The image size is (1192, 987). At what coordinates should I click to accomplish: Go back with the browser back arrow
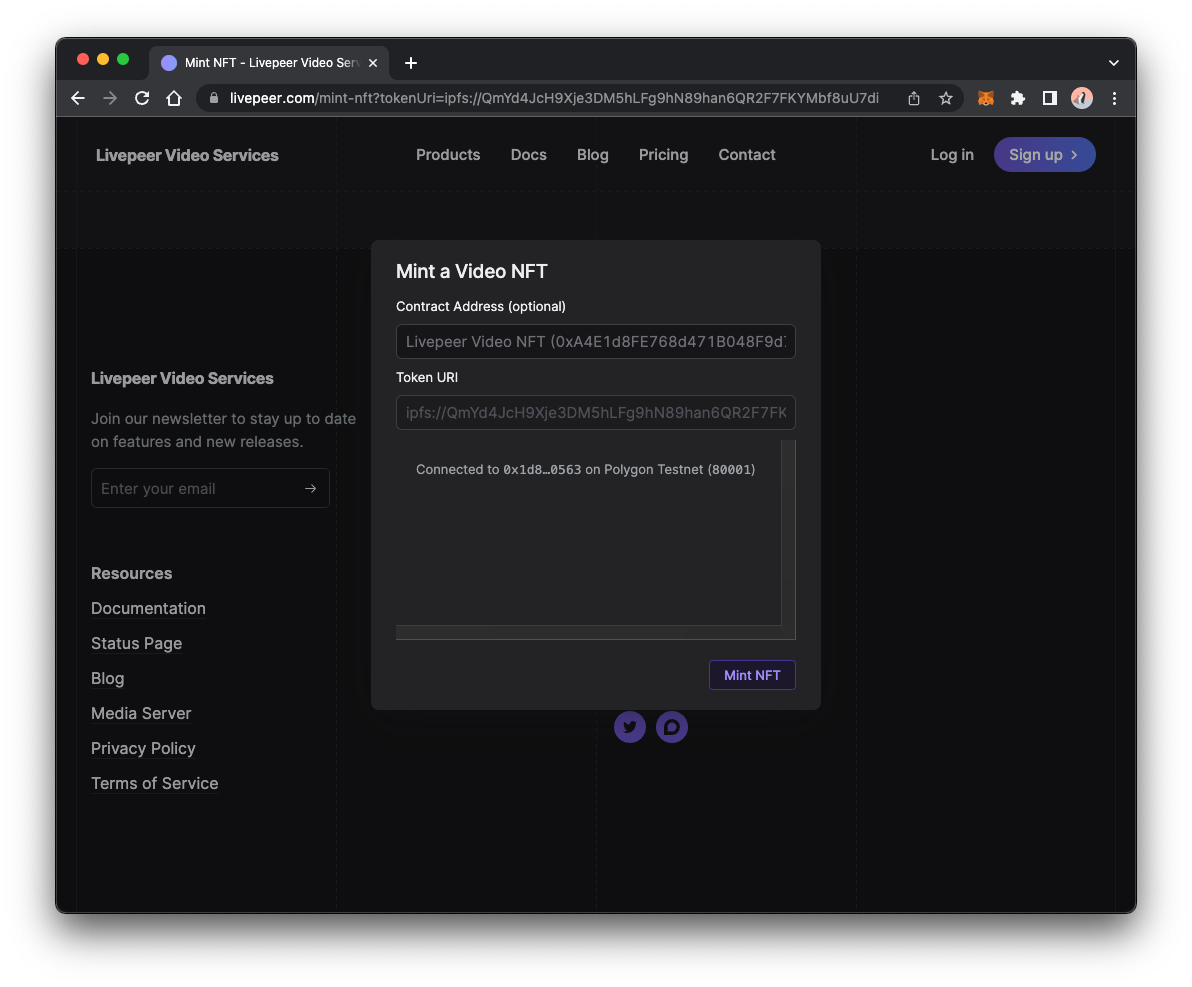click(x=78, y=98)
